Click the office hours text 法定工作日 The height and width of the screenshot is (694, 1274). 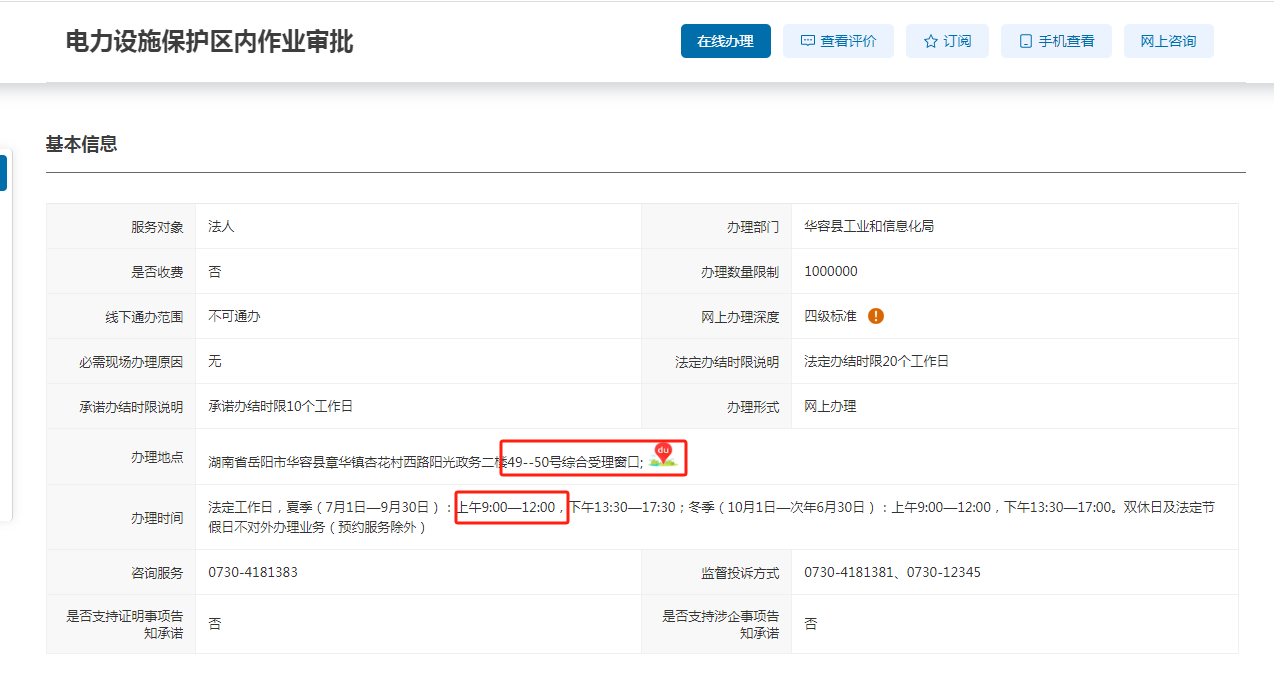pyautogui.click(x=711, y=517)
